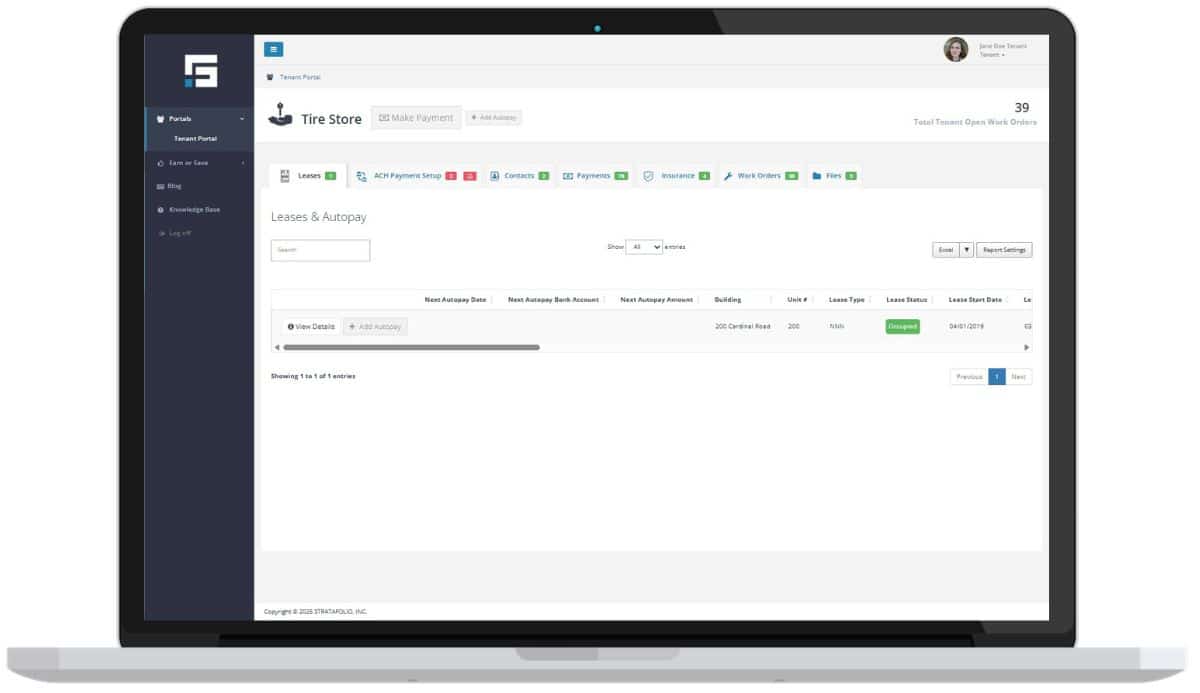Click the table scrollbar right arrow
This screenshot has height=693, width=1200.
pos(1026,347)
